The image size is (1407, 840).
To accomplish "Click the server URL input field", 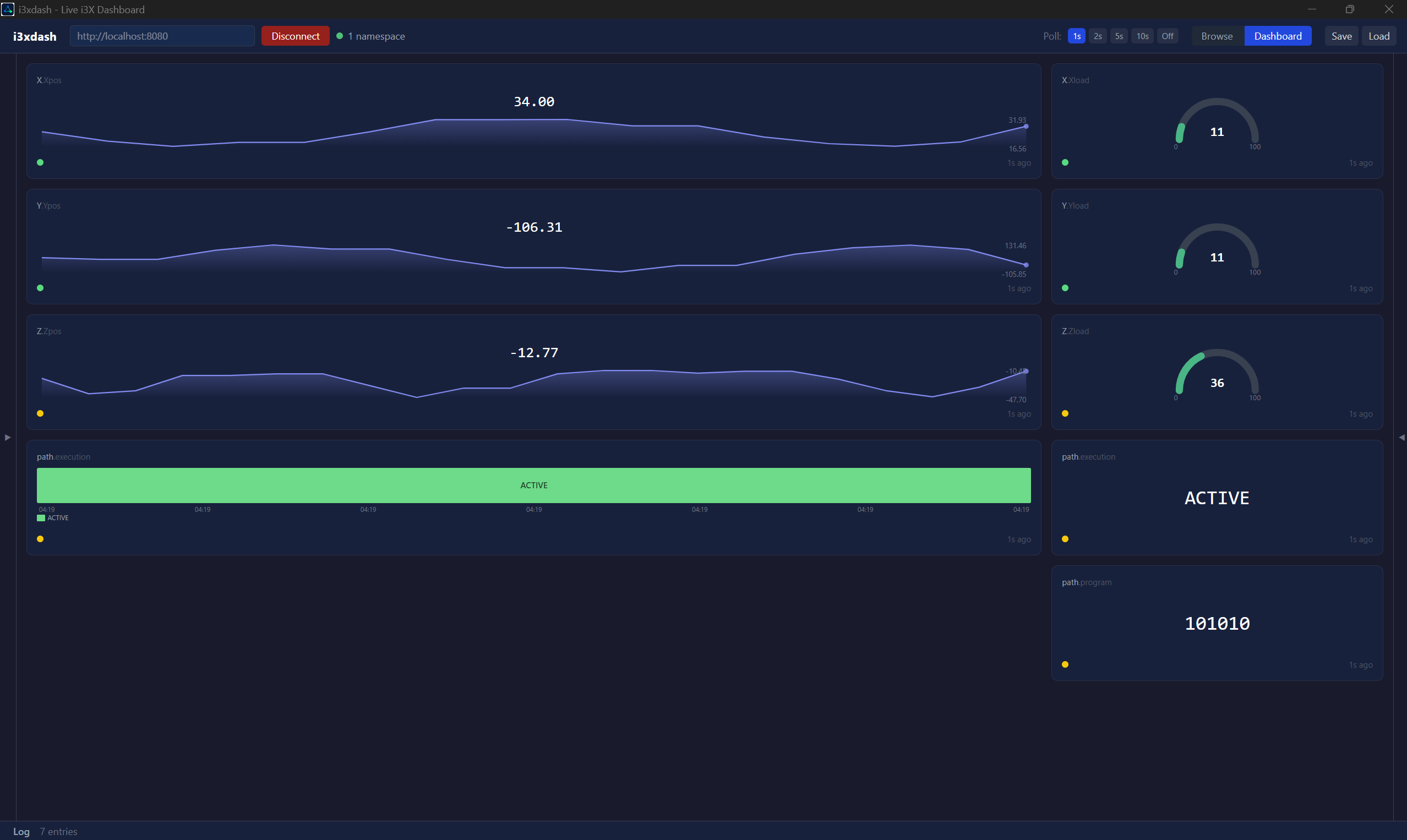I will 162,36.
